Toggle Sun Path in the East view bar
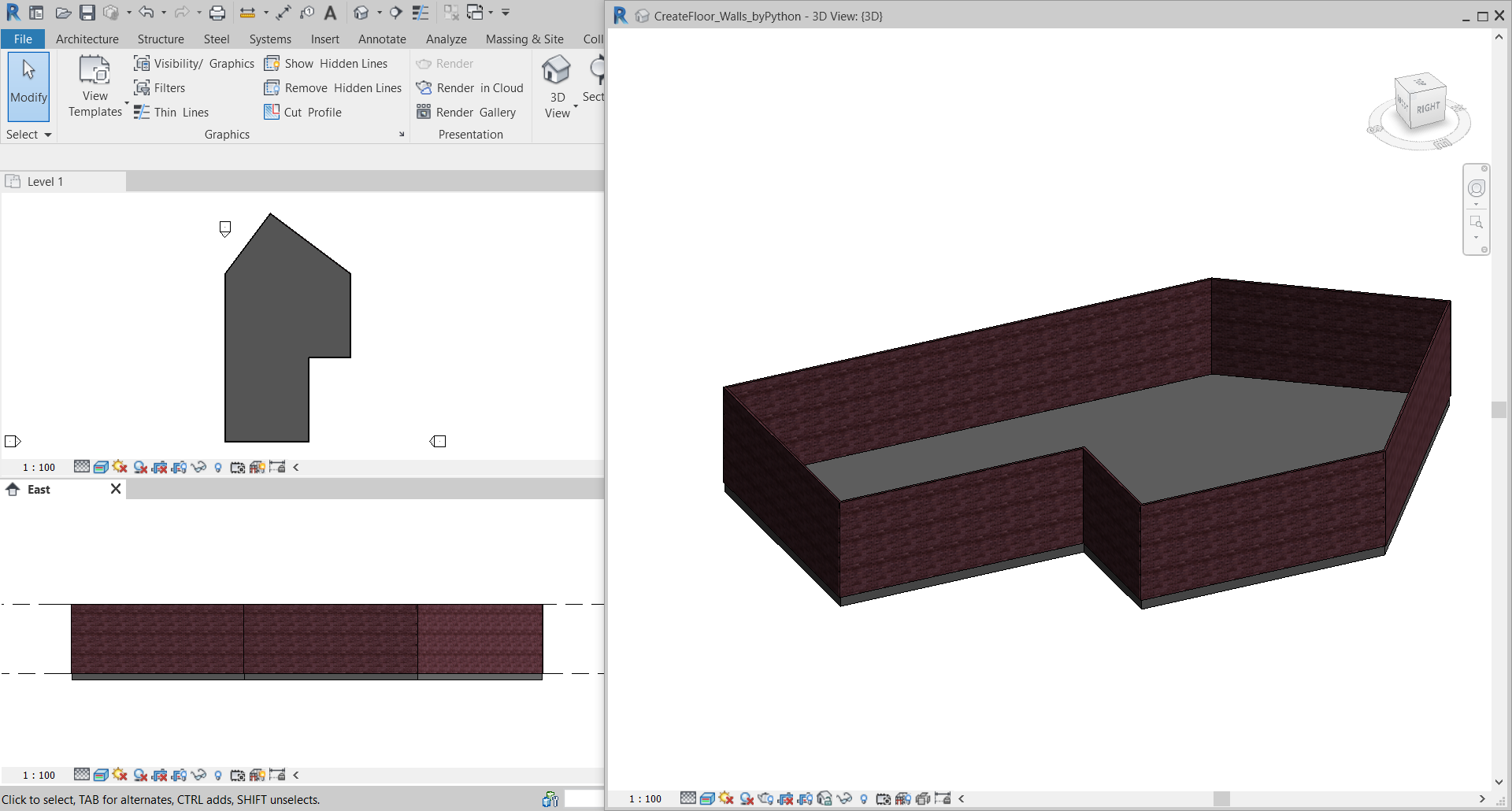The width and height of the screenshot is (1512, 811). pos(120,775)
